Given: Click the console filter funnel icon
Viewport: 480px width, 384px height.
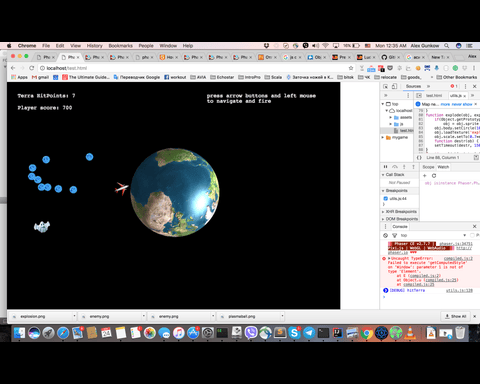Looking at the screenshot, I should pyautogui.click(x=394, y=235).
